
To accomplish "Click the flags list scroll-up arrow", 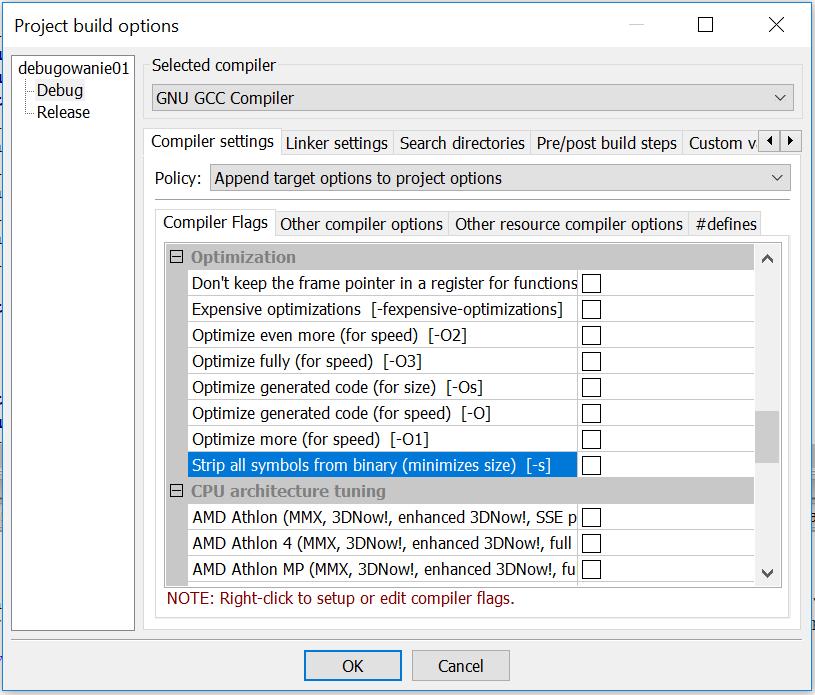I will (767, 258).
